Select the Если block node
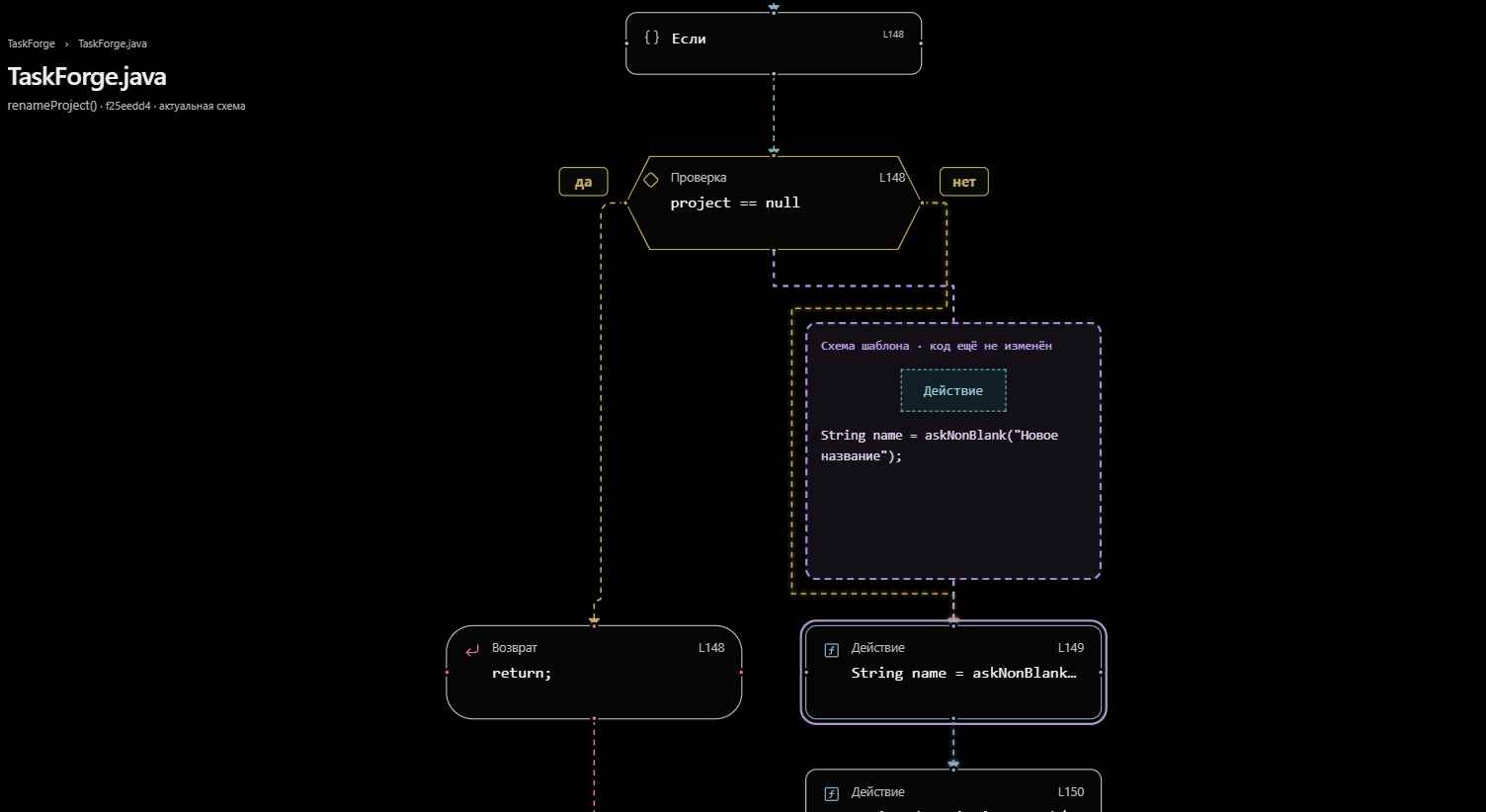This screenshot has height=812, width=1486. point(774,43)
